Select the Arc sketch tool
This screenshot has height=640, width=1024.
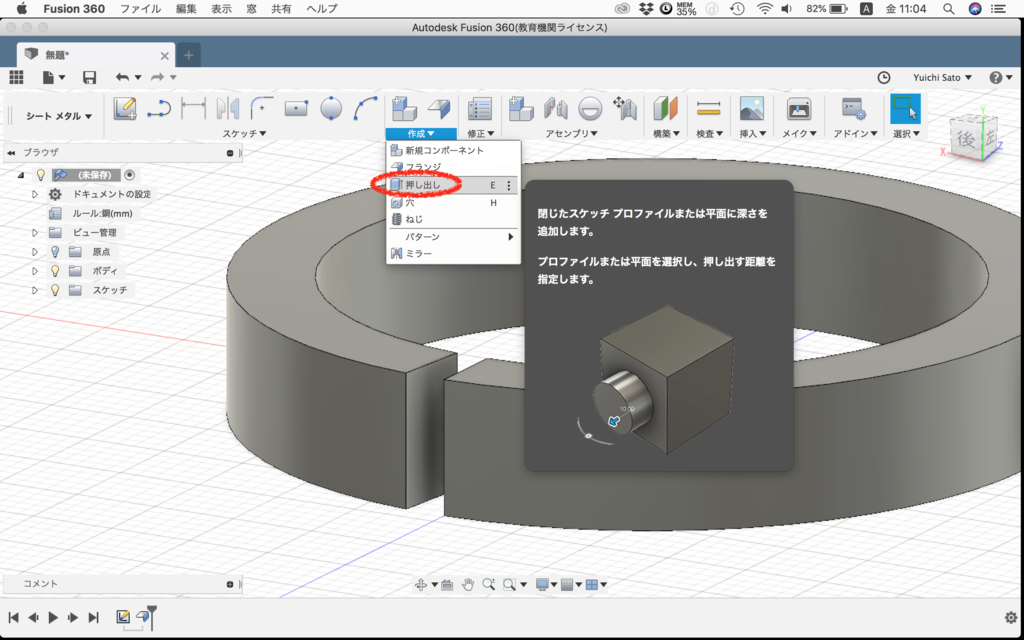pyautogui.click(x=365, y=108)
